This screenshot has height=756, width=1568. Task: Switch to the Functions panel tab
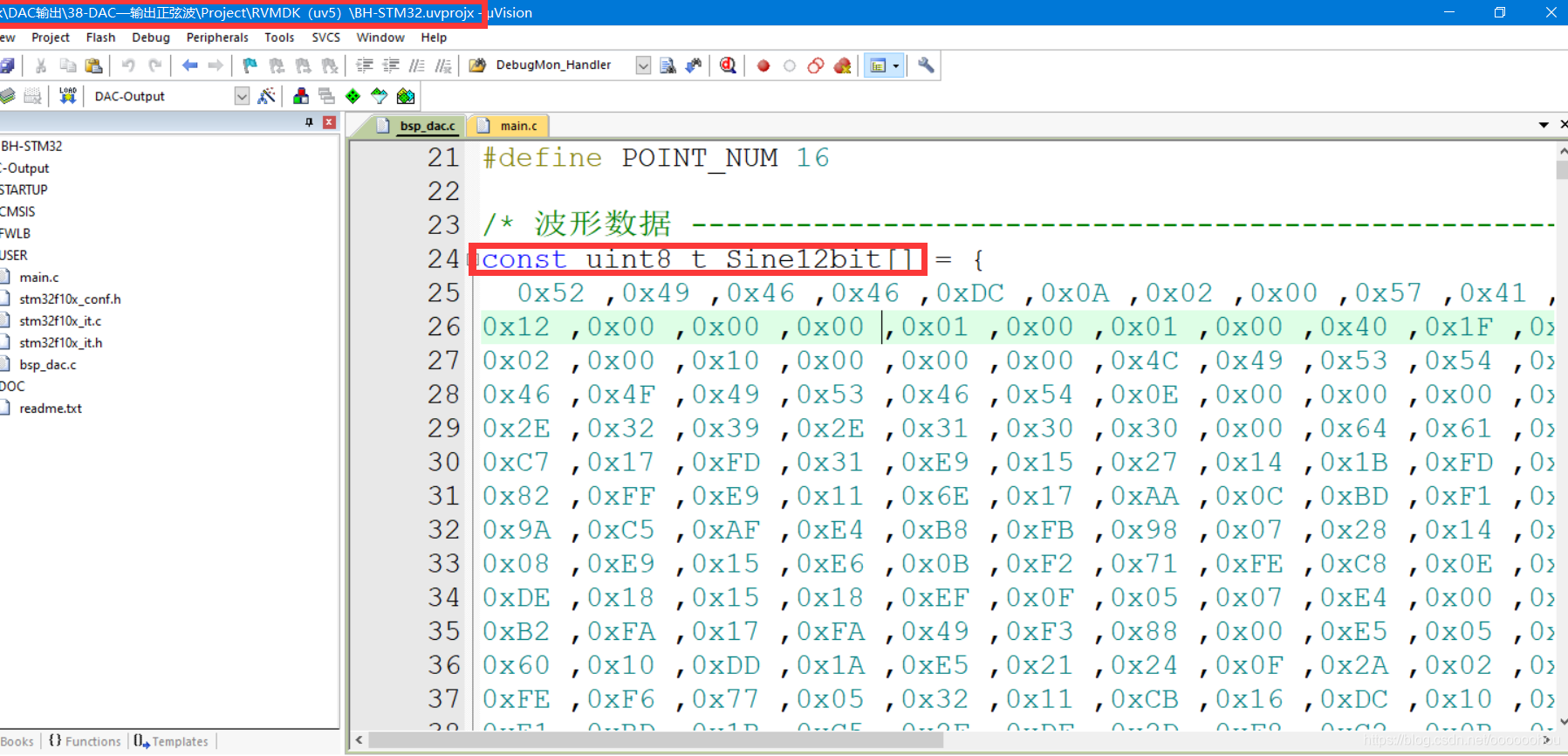coord(85,741)
